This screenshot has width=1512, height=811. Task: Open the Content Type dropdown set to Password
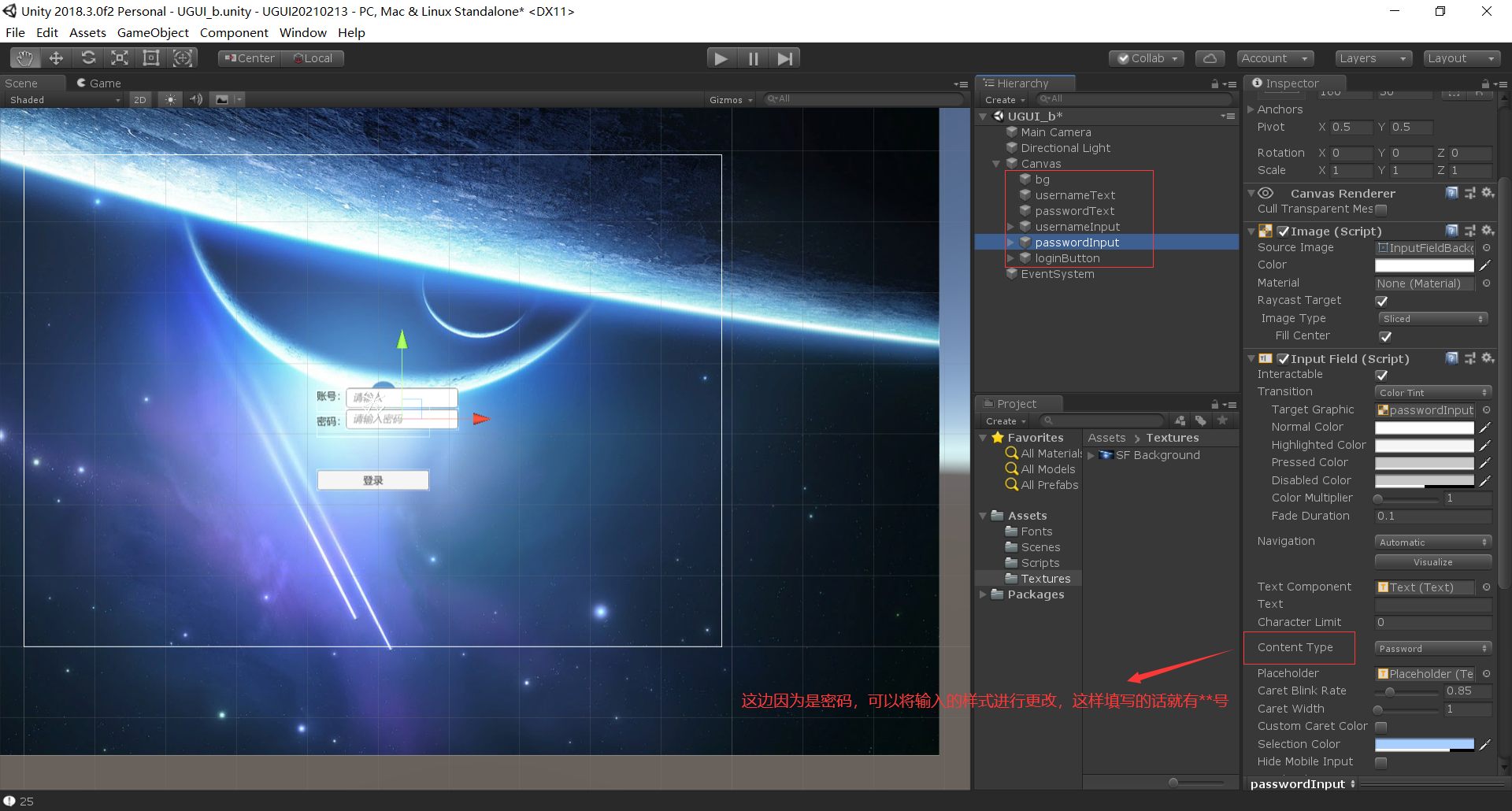pos(1432,648)
